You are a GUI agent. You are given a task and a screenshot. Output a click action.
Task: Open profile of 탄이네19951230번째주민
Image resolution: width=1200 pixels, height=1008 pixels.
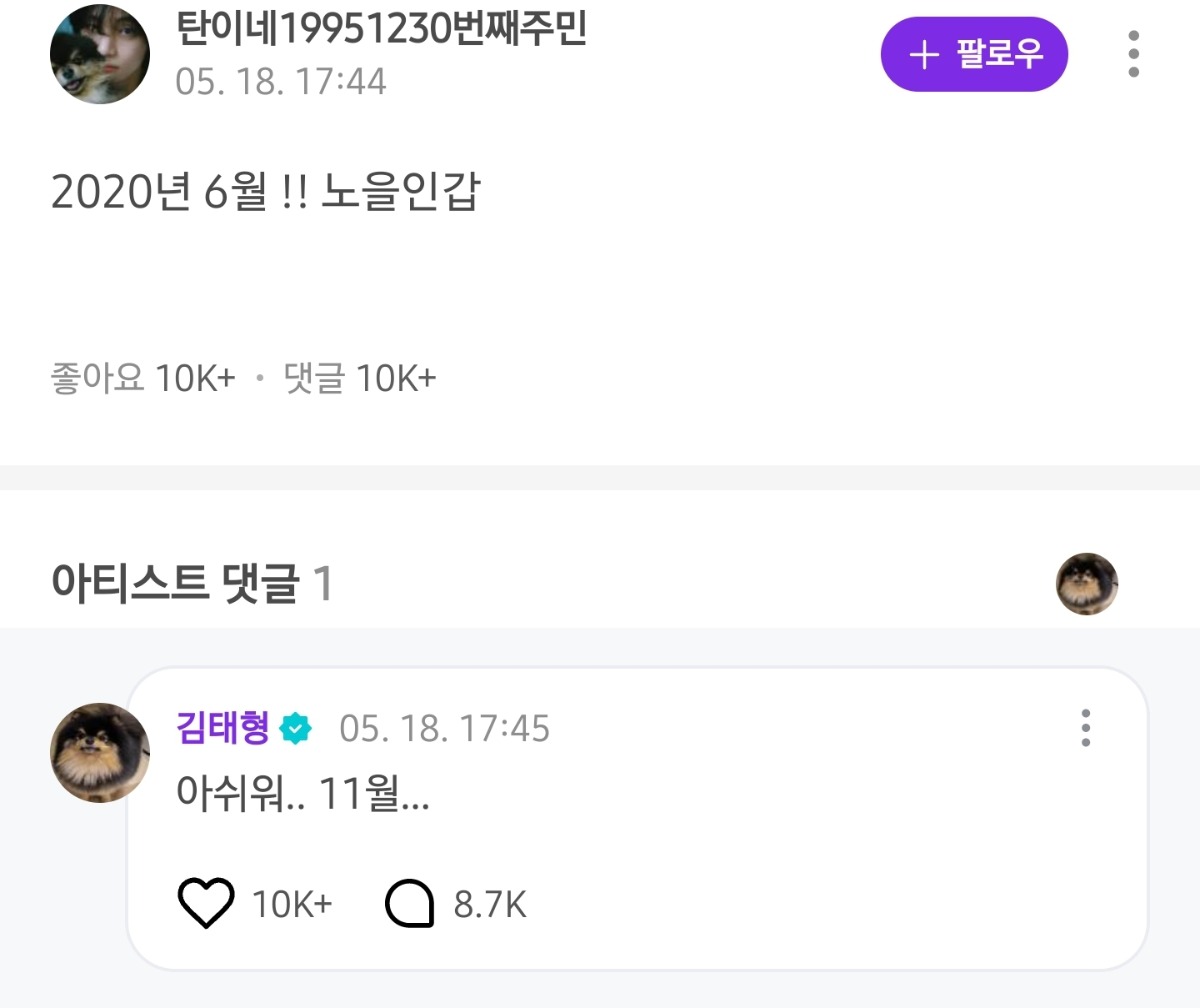pyautogui.click(x=381, y=30)
